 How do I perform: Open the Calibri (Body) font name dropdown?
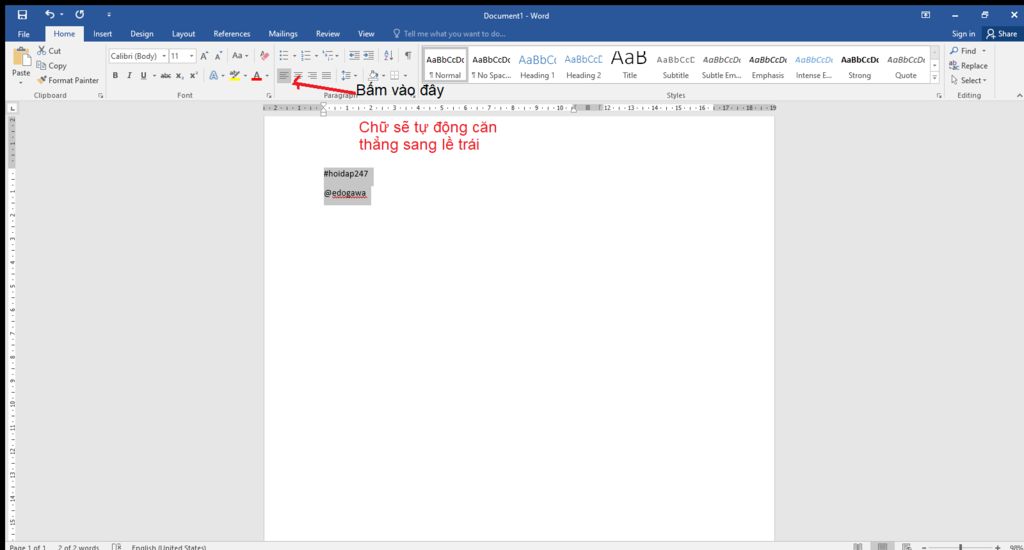point(164,56)
